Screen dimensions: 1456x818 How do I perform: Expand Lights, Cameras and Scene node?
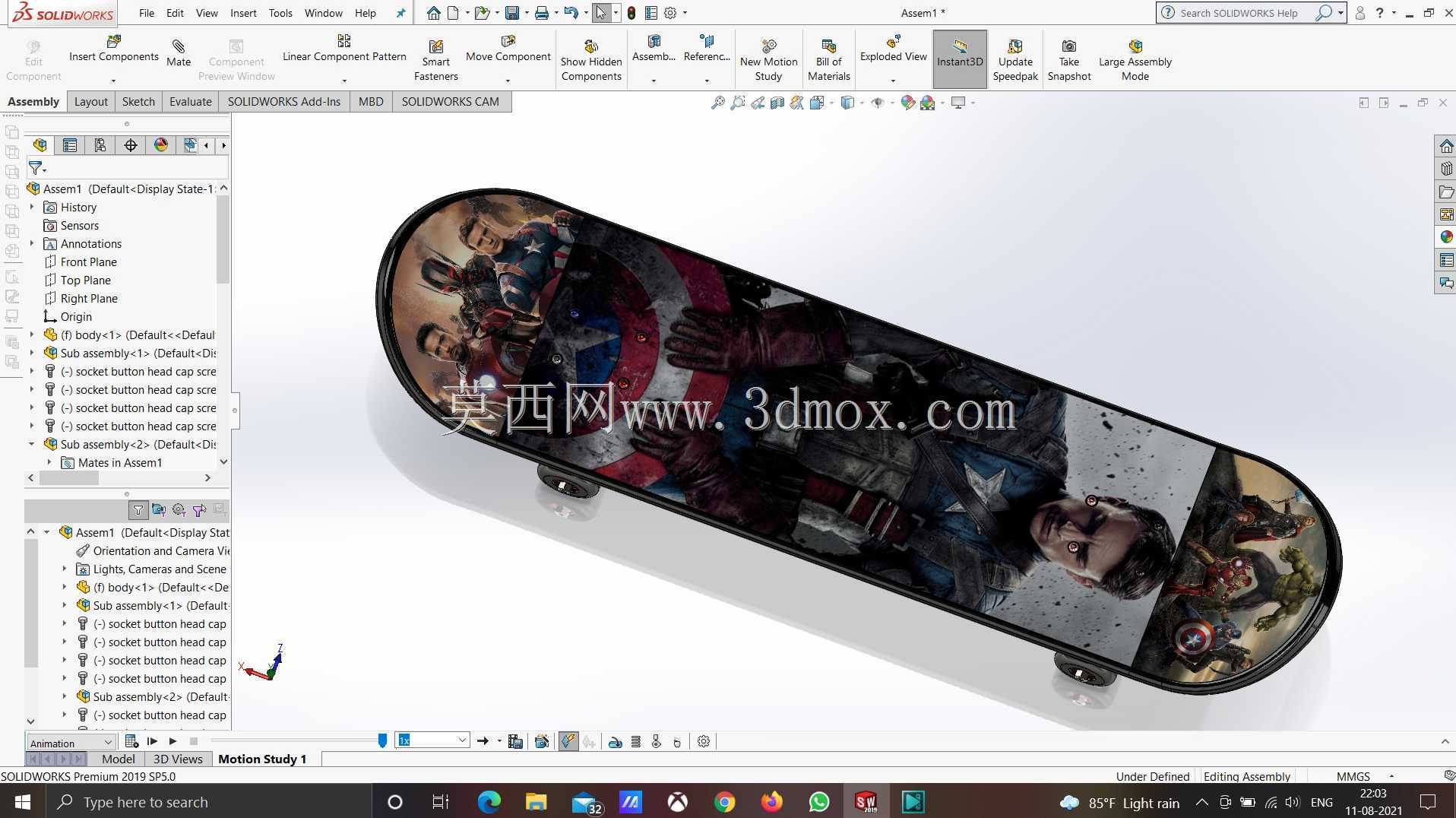coord(65,569)
